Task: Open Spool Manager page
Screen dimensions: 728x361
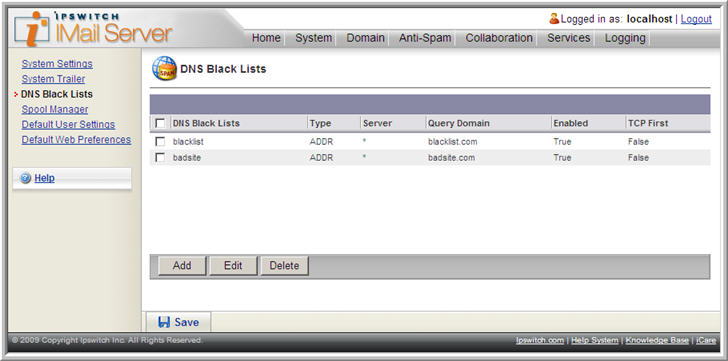Action: click(55, 110)
